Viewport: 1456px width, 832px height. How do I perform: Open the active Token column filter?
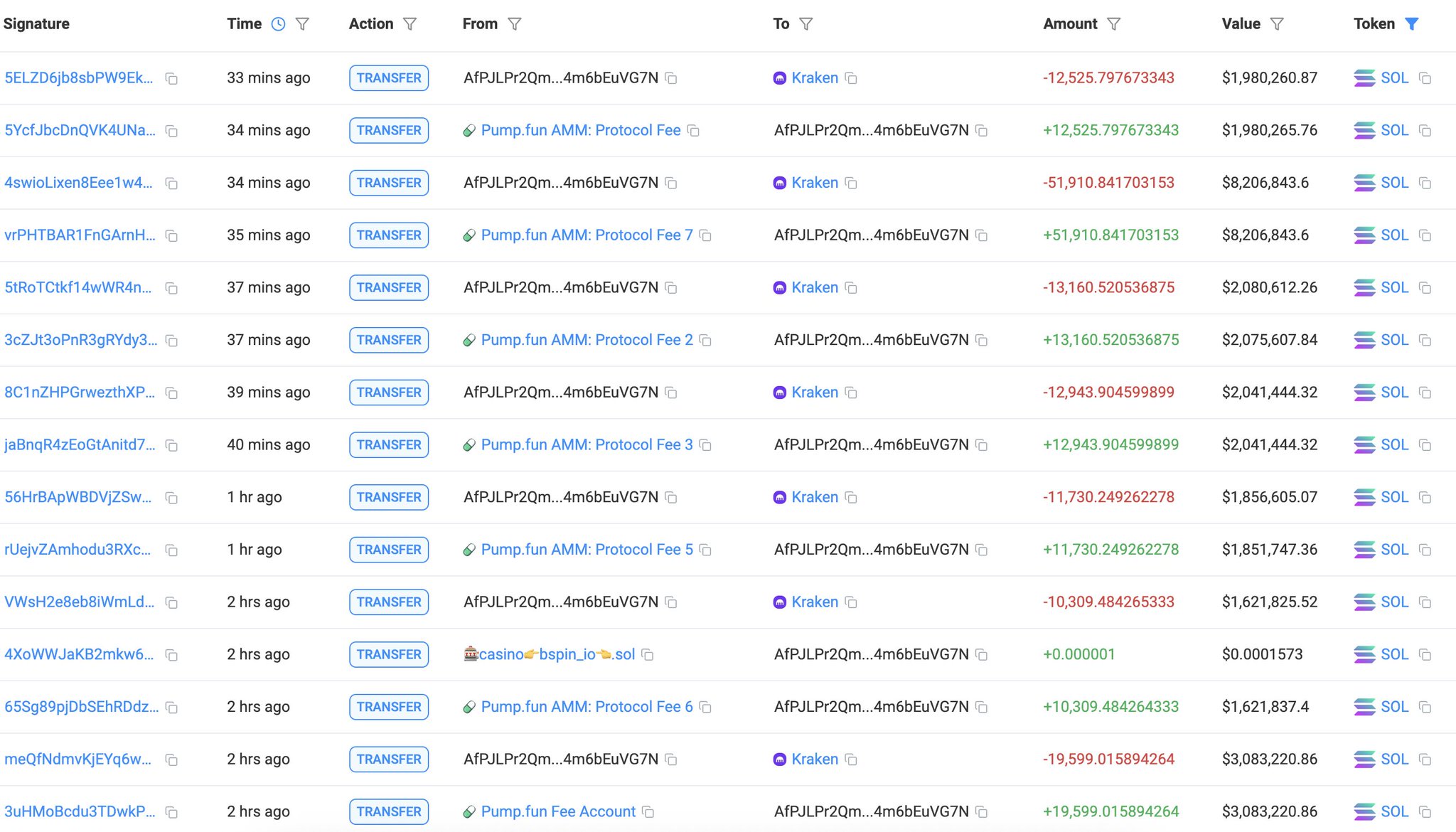(1412, 24)
